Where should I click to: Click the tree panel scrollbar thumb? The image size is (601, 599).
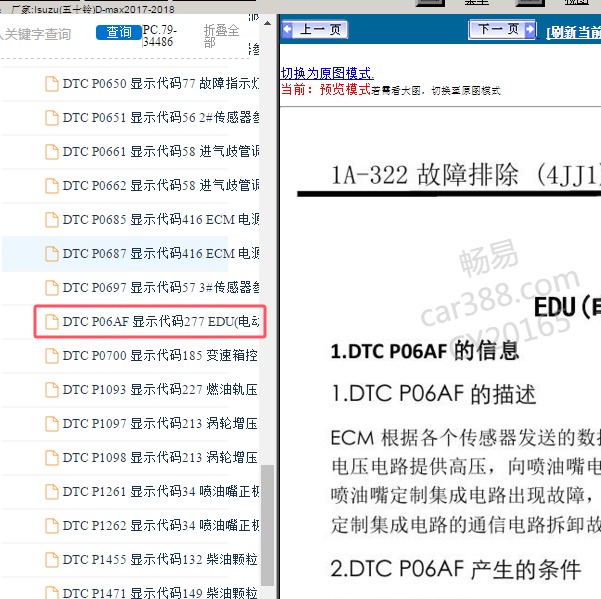pyautogui.click(x=268, y=525)
